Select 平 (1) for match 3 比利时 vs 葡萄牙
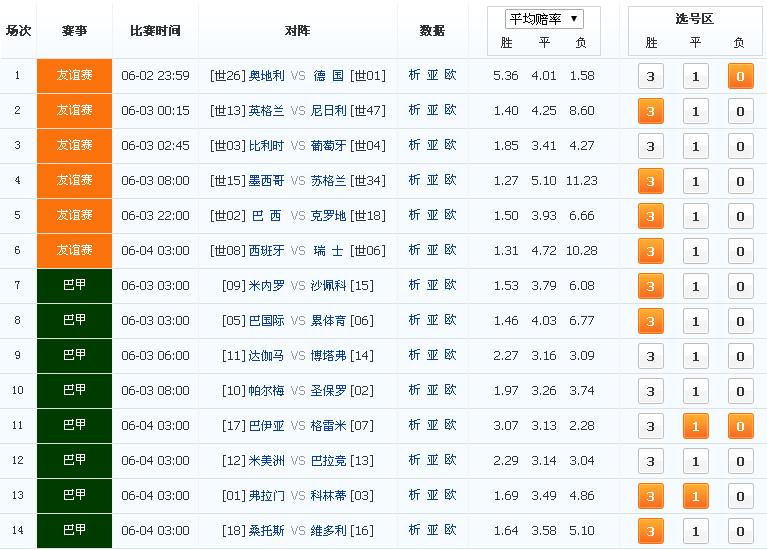 pyautogui.click(x=696, y=146)
